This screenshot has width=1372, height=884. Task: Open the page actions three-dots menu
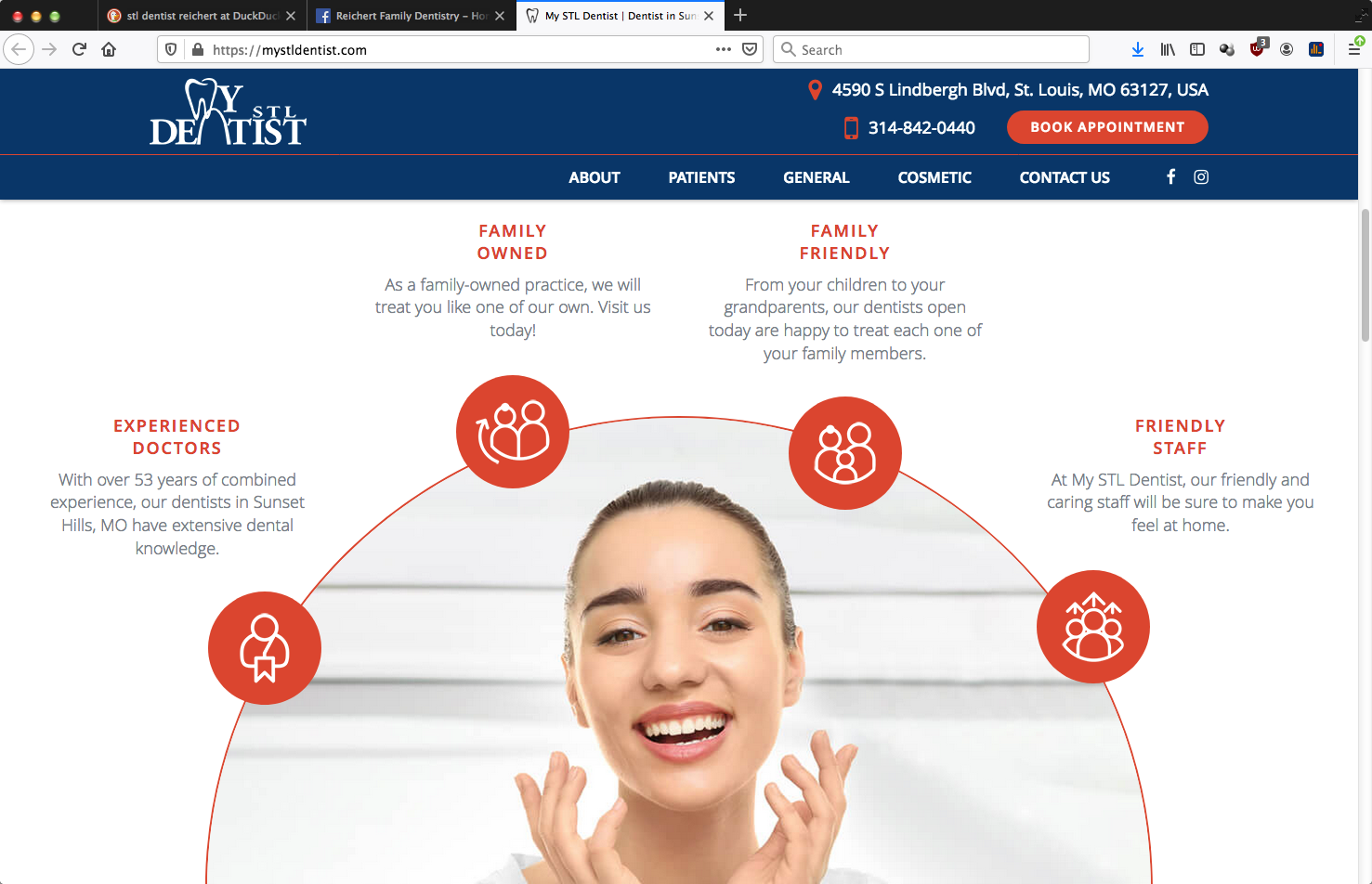(724, 49)
